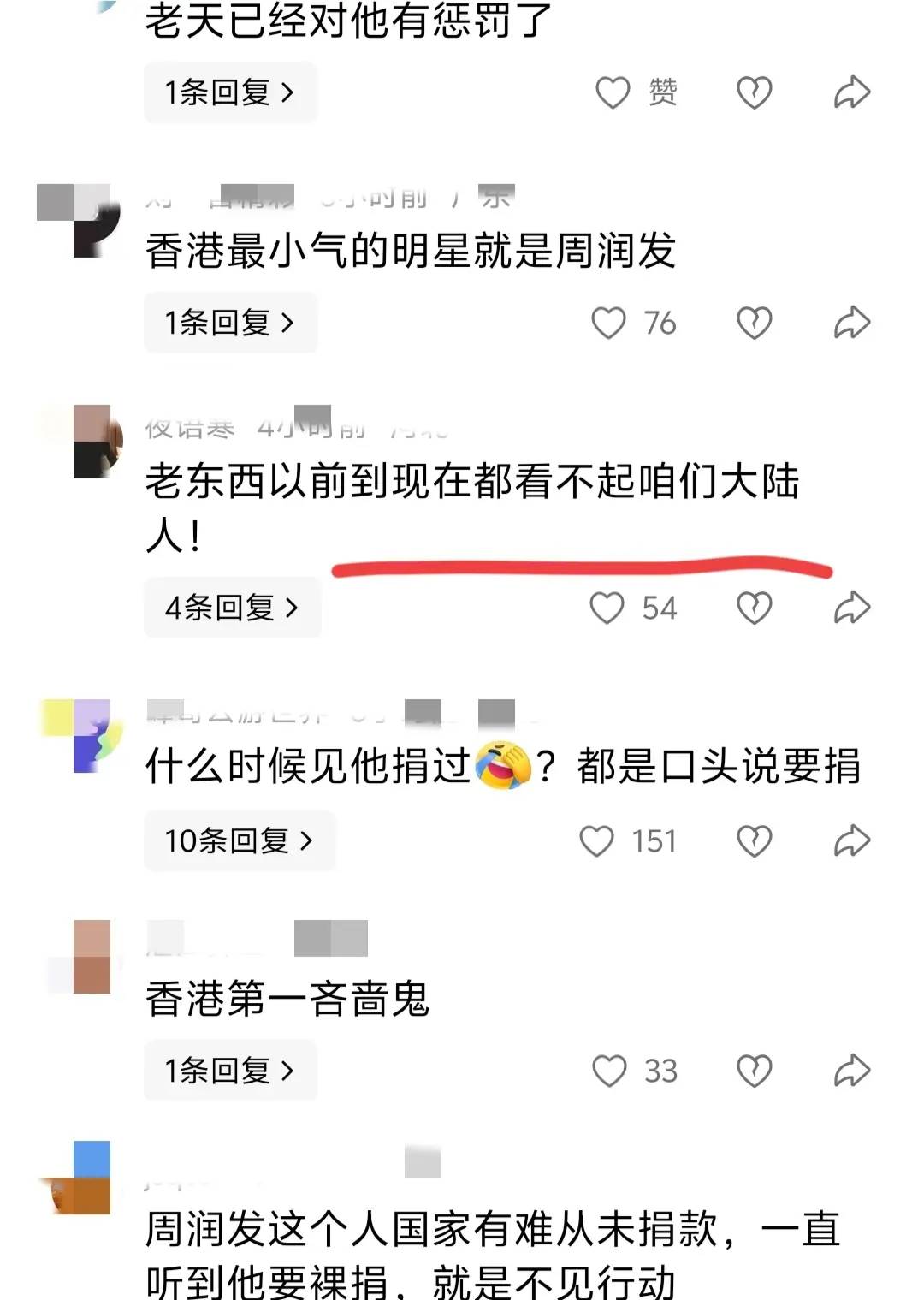
Task: Share the 香港最小气的明星 comment
Action: point(852,323)
